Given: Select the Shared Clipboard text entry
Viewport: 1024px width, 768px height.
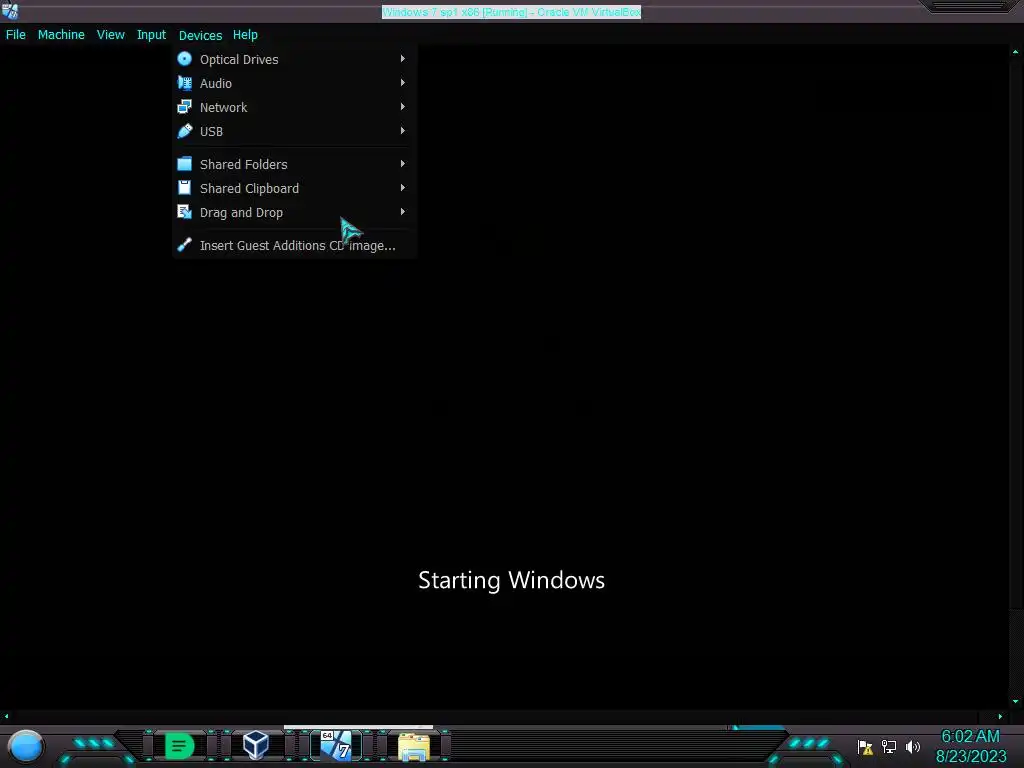Looking at the screenshot, I should [x=249, y=189].
